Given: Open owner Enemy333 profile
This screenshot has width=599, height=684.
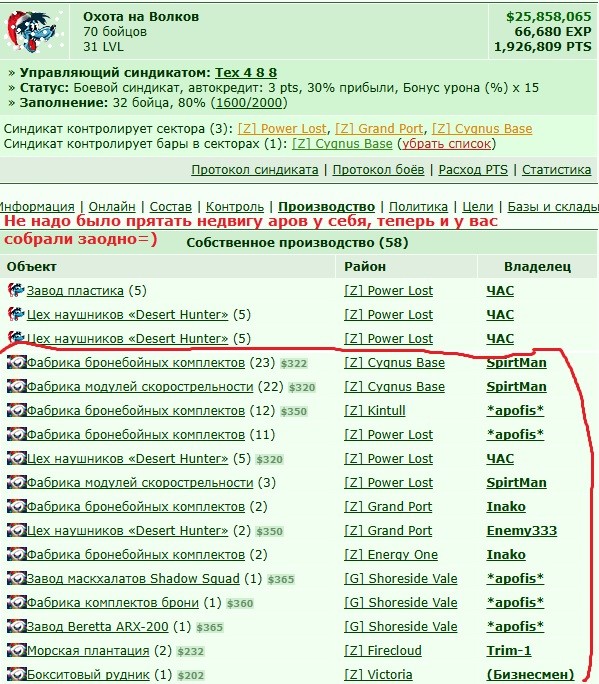Looking at the screenshot, I should tap(522, 530).
